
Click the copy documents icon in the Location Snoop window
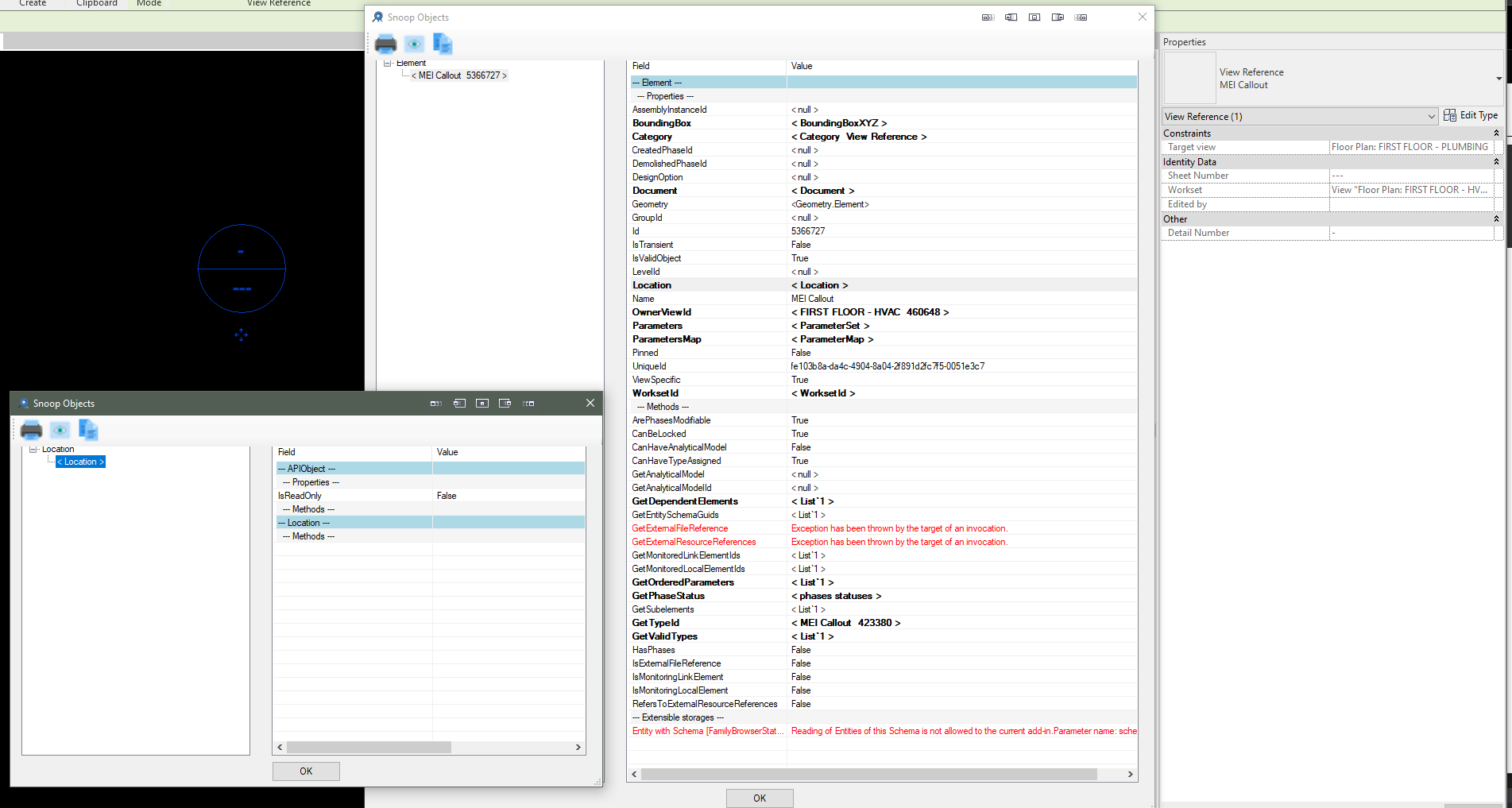[88, 430]
